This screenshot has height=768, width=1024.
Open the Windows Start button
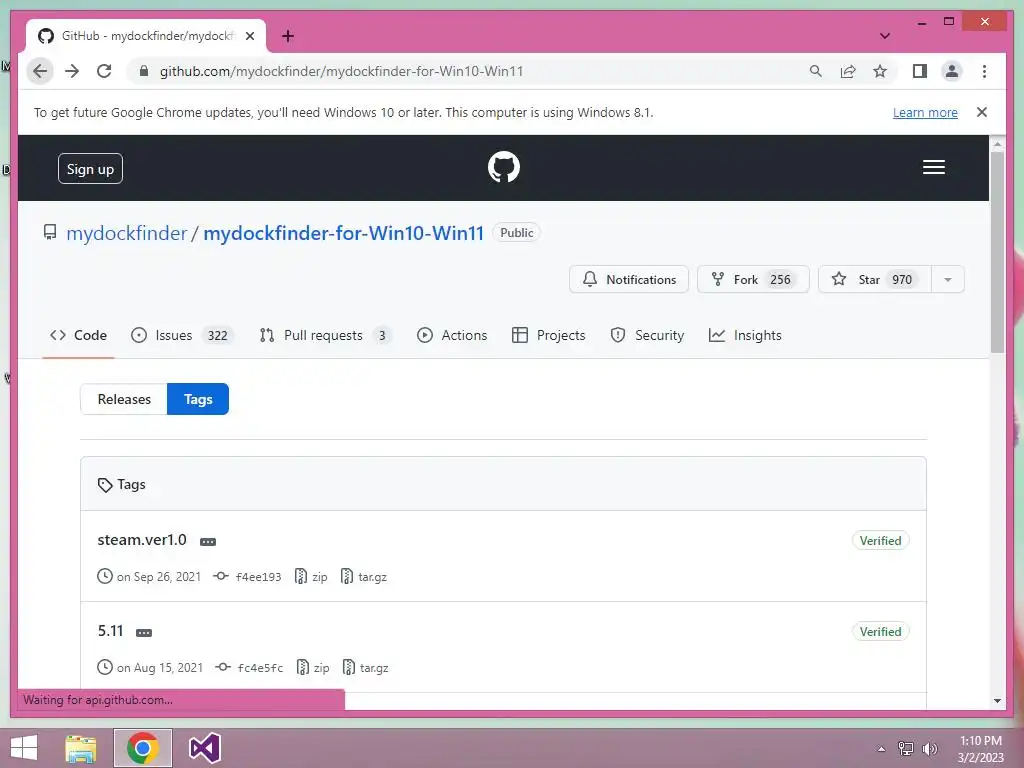point(24,748)
